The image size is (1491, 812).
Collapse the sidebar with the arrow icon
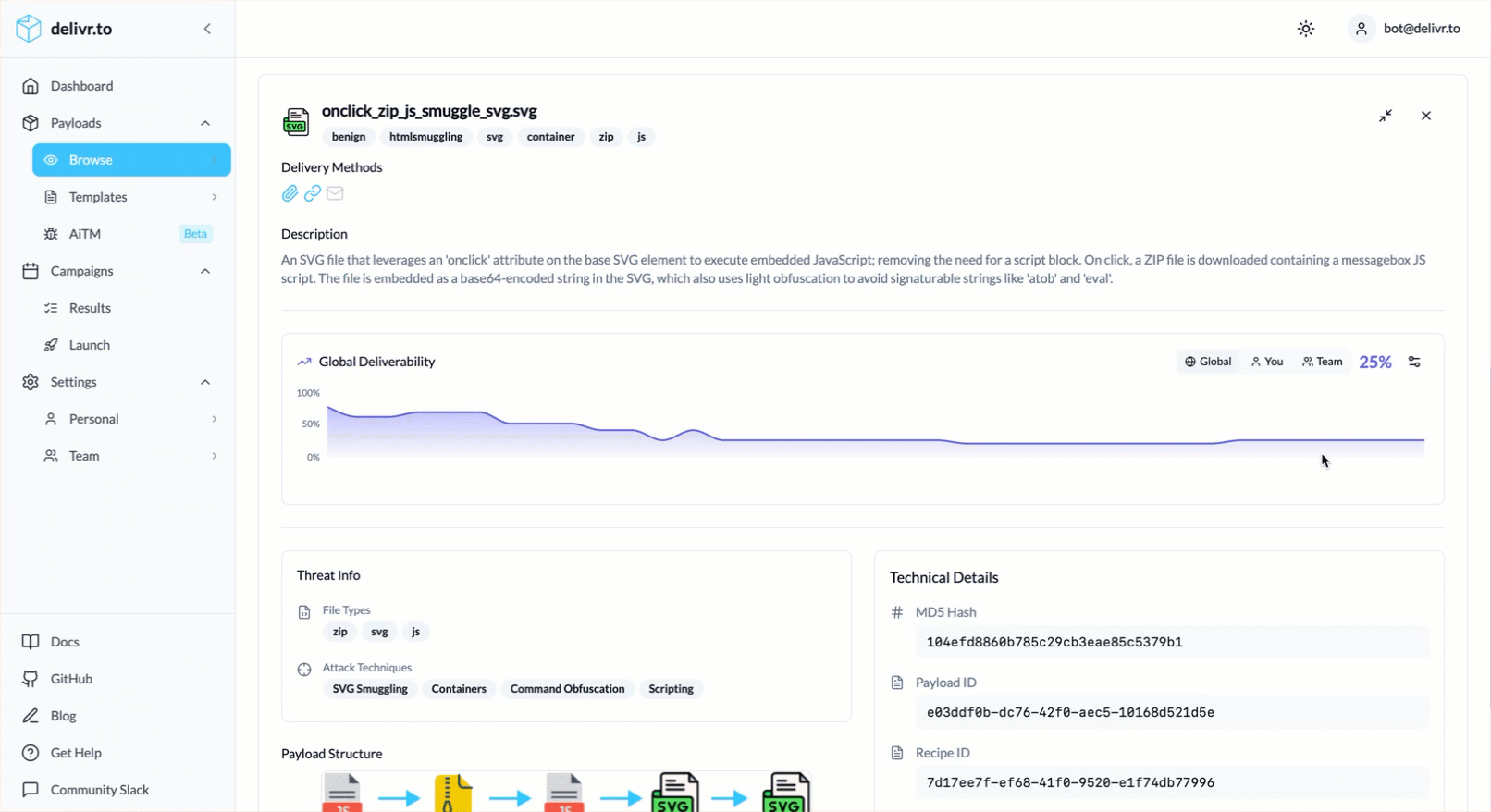coord(207,29)
